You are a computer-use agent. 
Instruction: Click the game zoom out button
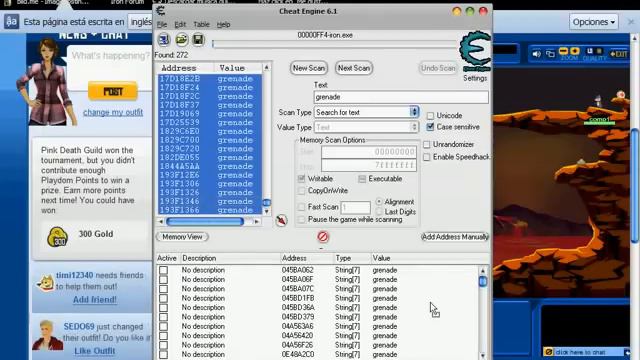(563, 51)
